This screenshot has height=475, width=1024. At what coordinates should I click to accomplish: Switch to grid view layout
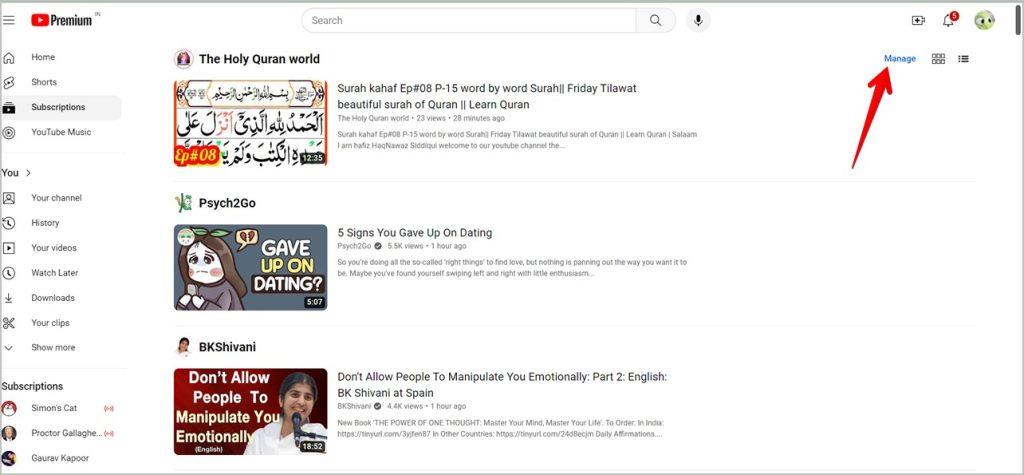tap(938, 59)
